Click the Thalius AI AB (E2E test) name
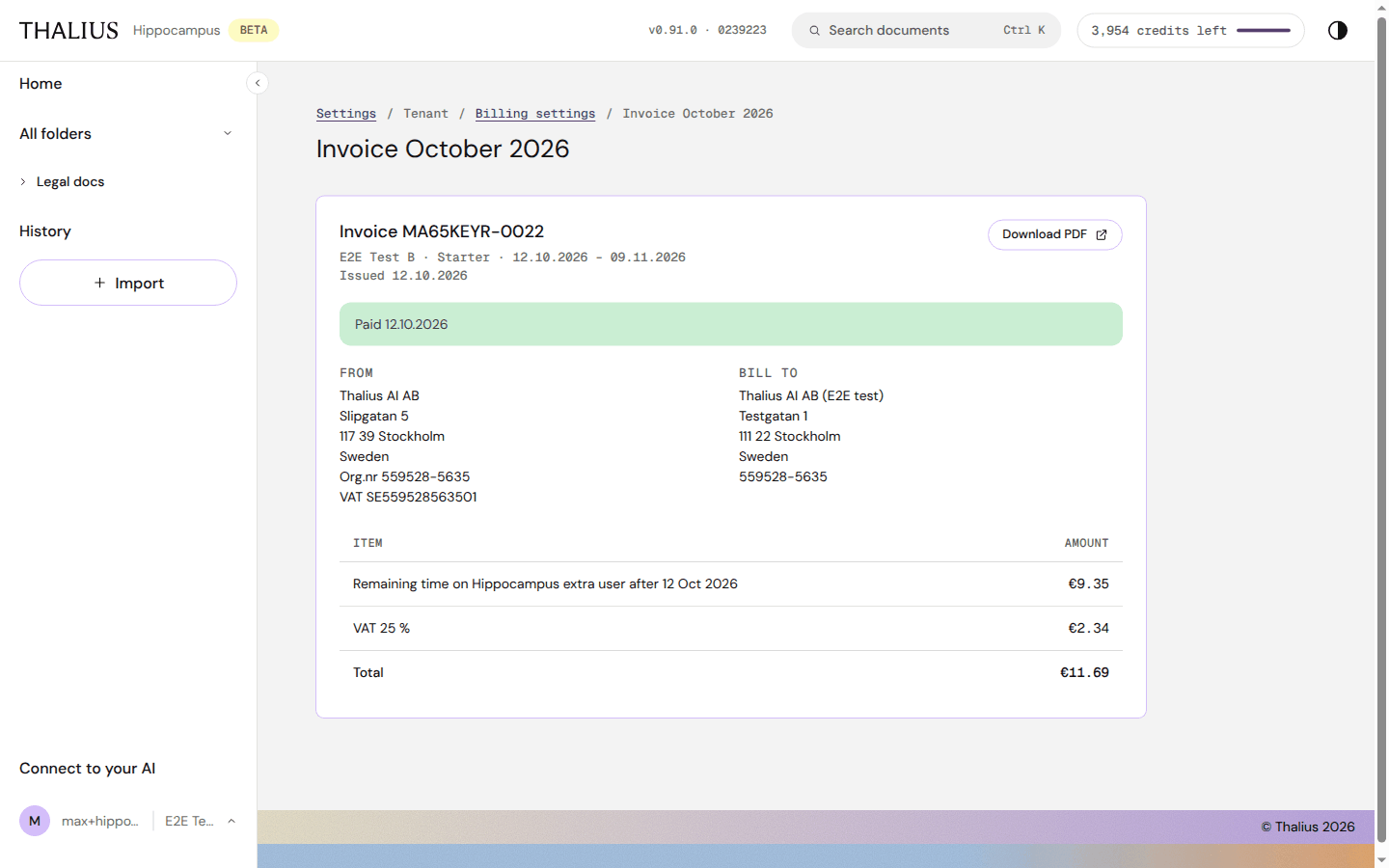Image resolution: width=1389 pixels, height=868 pixels. click(x=811, y=396)
